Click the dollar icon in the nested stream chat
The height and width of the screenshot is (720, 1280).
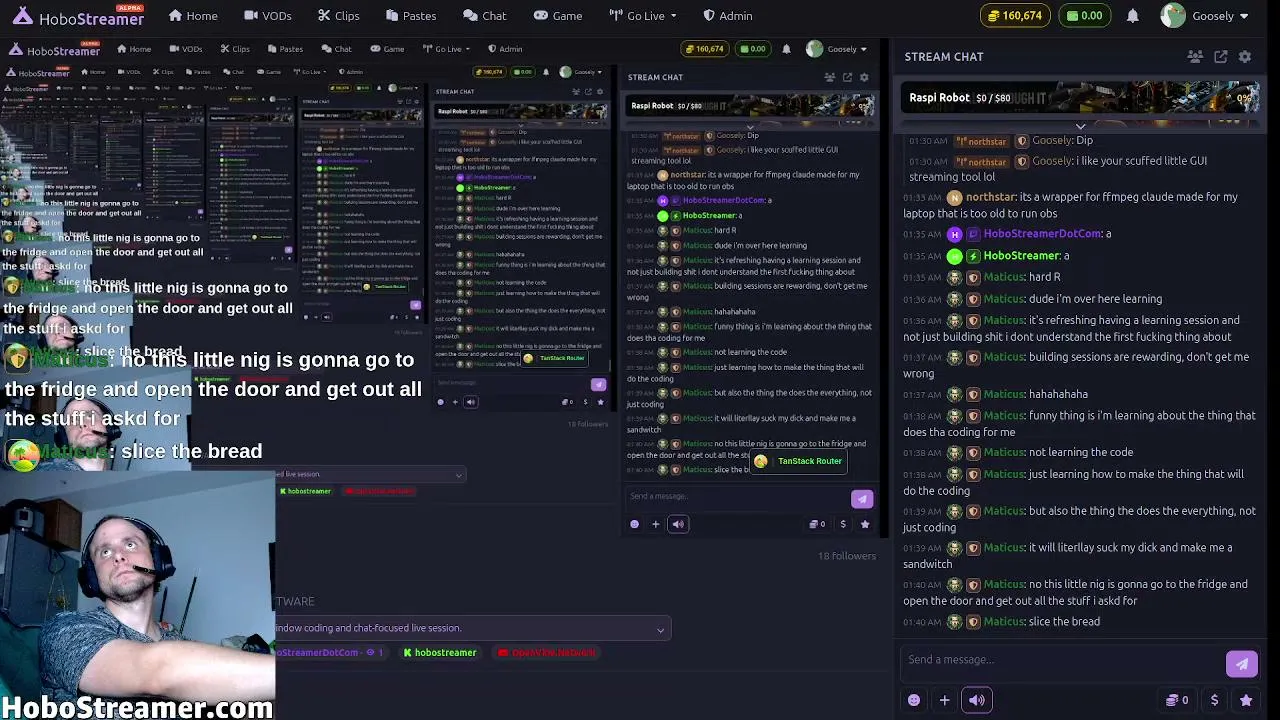(x=843, y=524)
